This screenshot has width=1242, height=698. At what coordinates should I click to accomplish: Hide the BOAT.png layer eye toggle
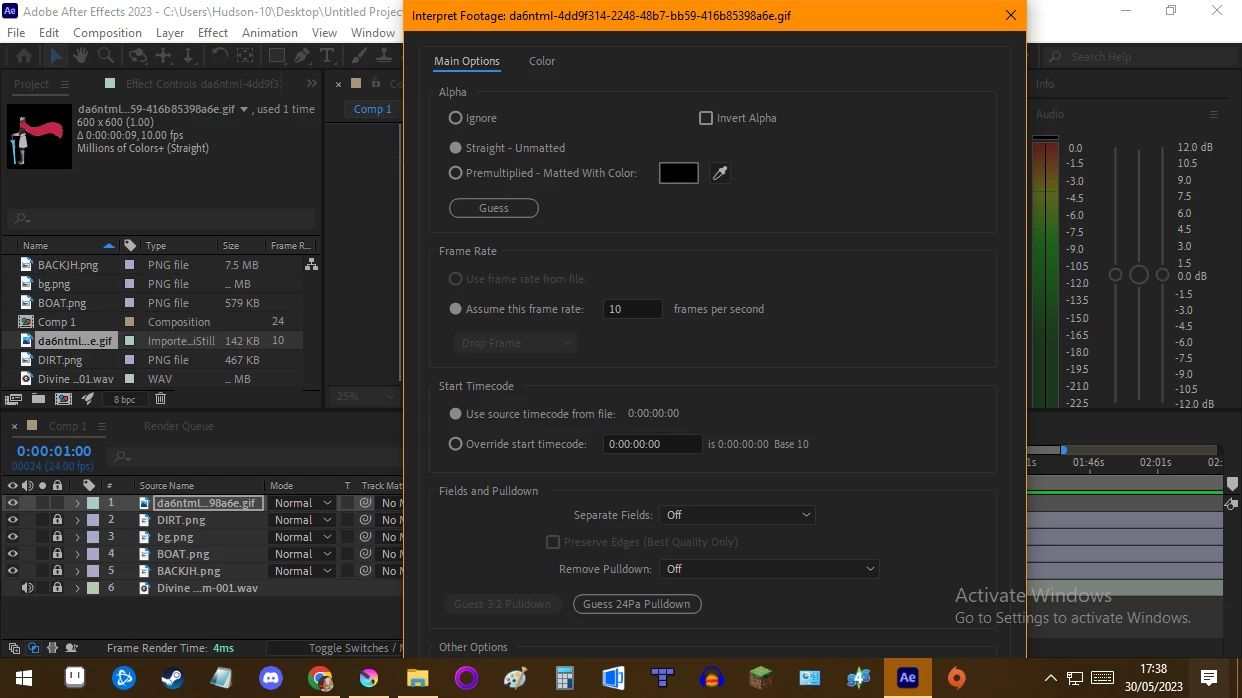(13, 554)
